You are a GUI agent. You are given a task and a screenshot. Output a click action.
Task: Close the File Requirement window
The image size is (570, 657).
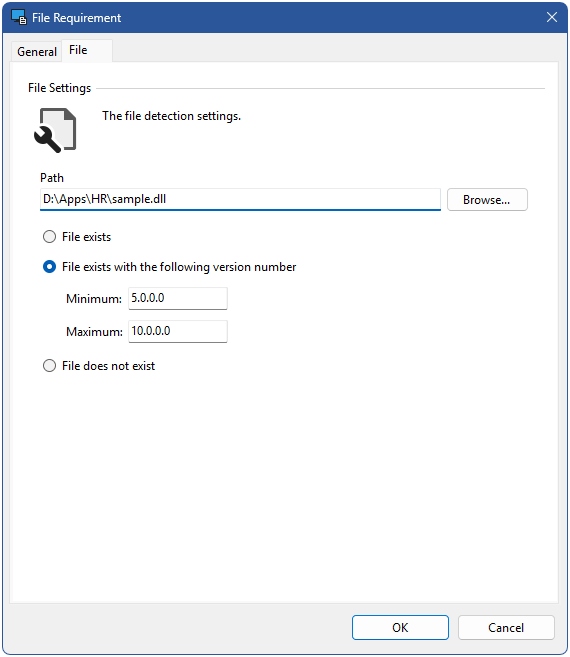pyautogui.click(x=552, y=17)
